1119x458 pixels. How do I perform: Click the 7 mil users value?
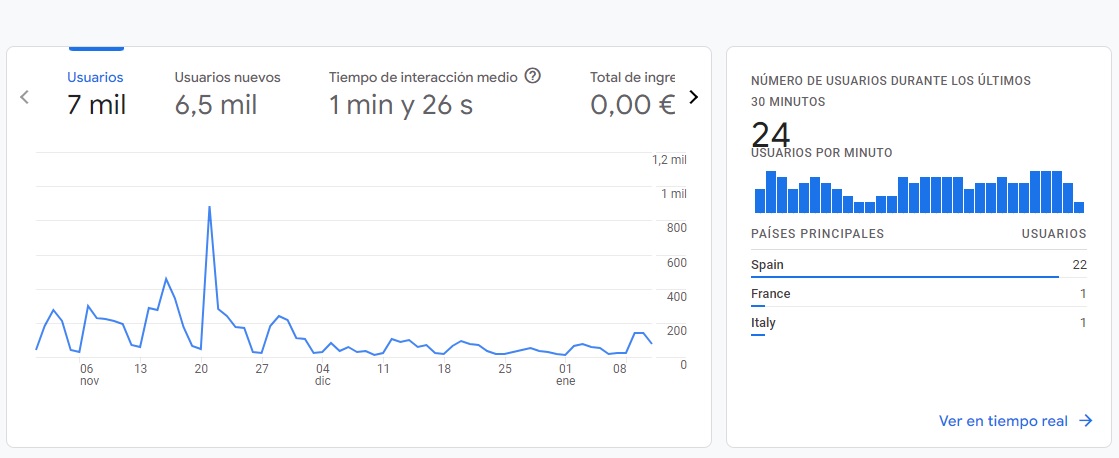pyautogui.click(x=96, y=106)
